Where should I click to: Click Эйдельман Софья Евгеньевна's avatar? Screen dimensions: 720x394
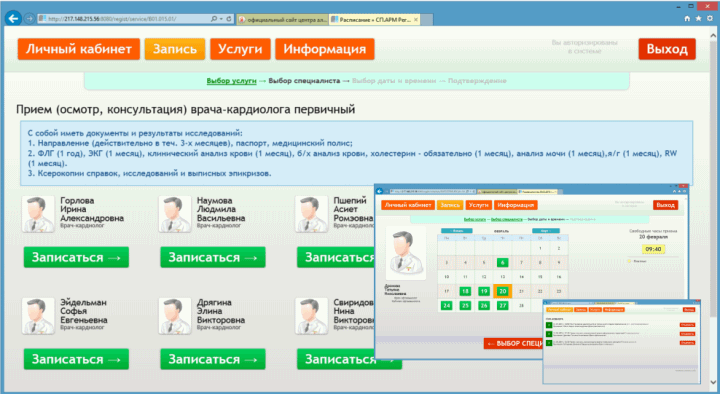(38, 316)
